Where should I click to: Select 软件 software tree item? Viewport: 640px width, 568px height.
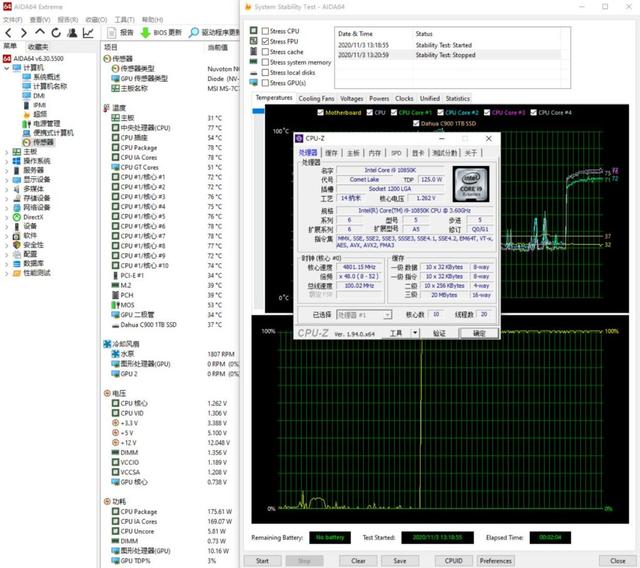(x=25, y=235)
